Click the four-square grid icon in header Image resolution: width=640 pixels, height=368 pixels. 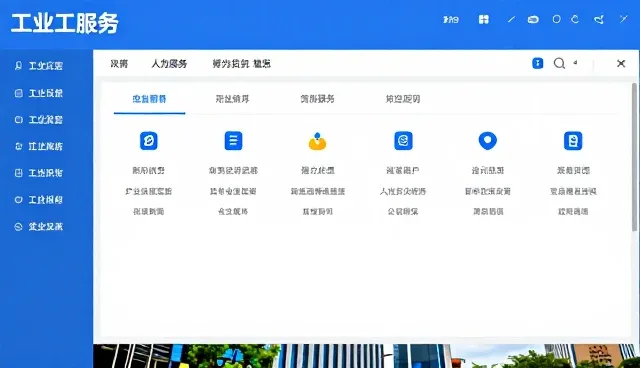tap(484, 20)
